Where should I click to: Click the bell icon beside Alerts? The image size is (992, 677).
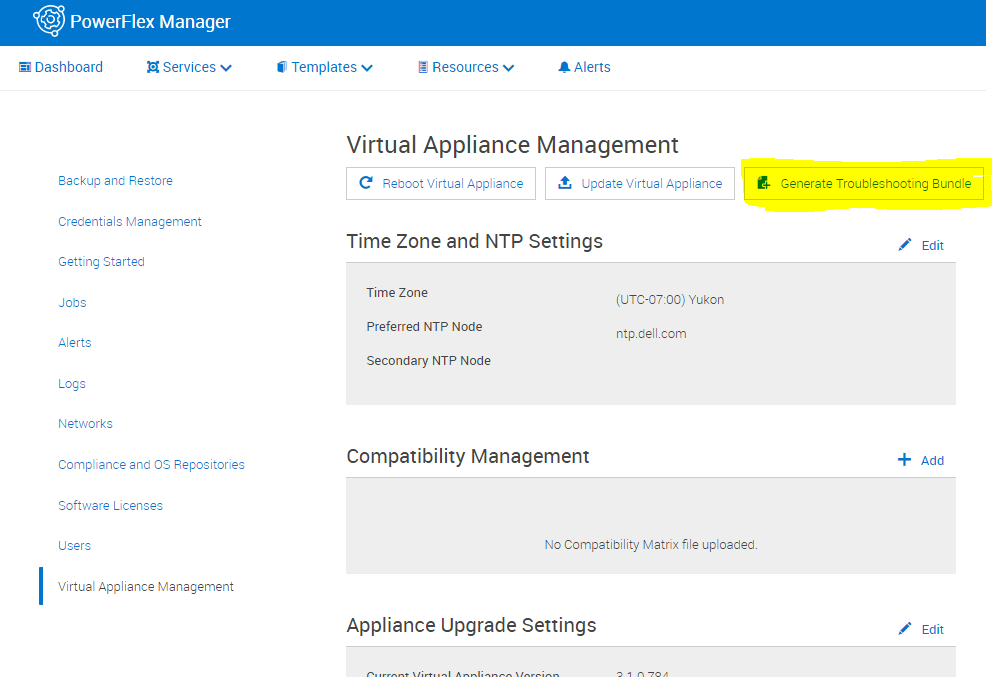tap(563, 67)
